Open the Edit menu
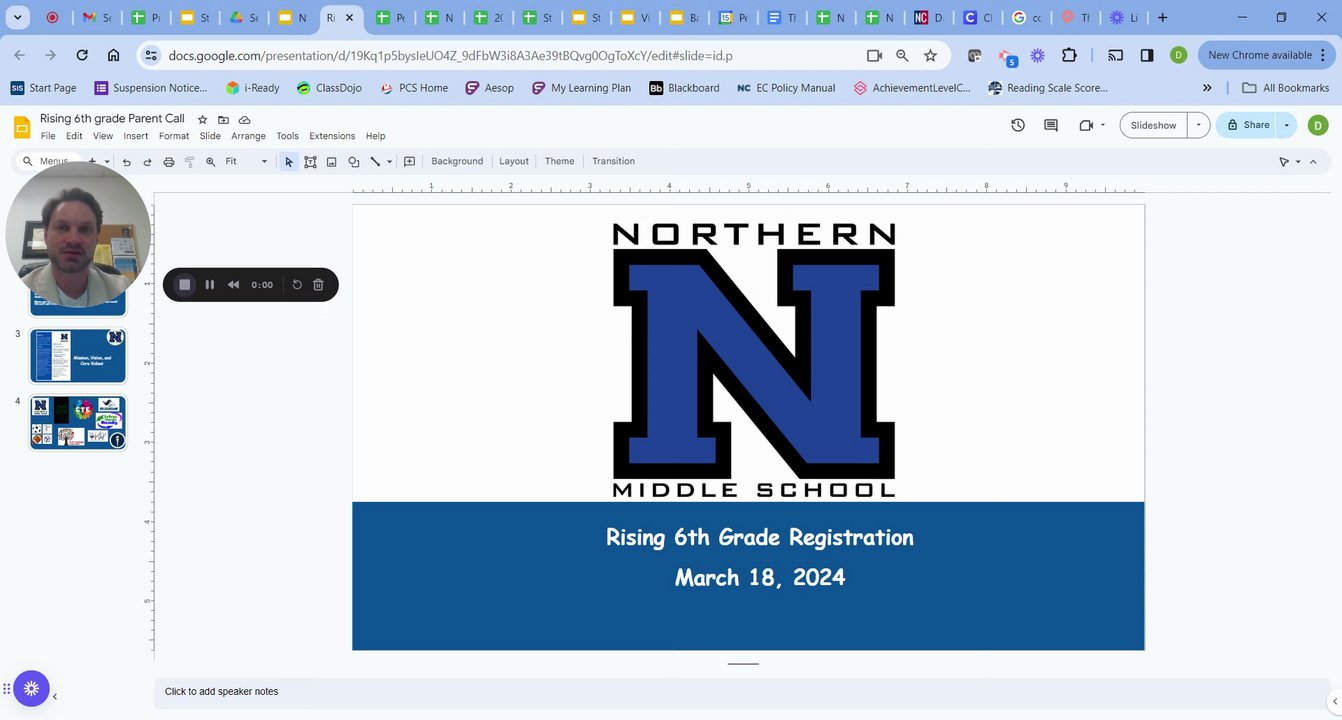1342x720 pixels. (74, 136)
